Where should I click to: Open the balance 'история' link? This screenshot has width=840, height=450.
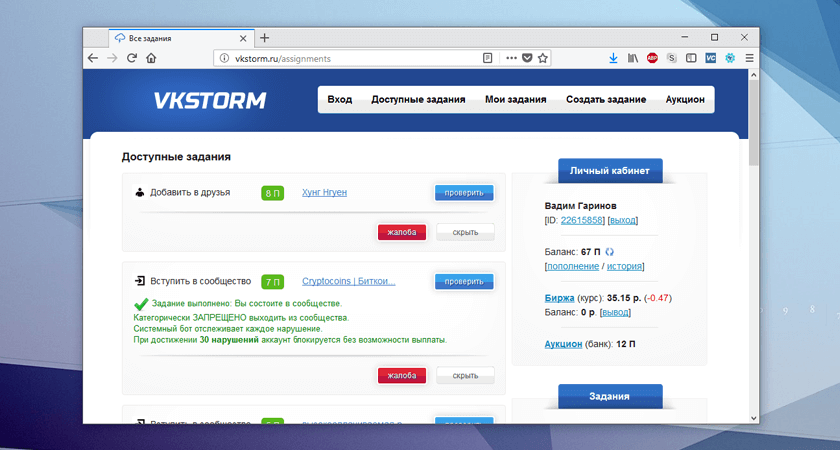pos(624,266)
